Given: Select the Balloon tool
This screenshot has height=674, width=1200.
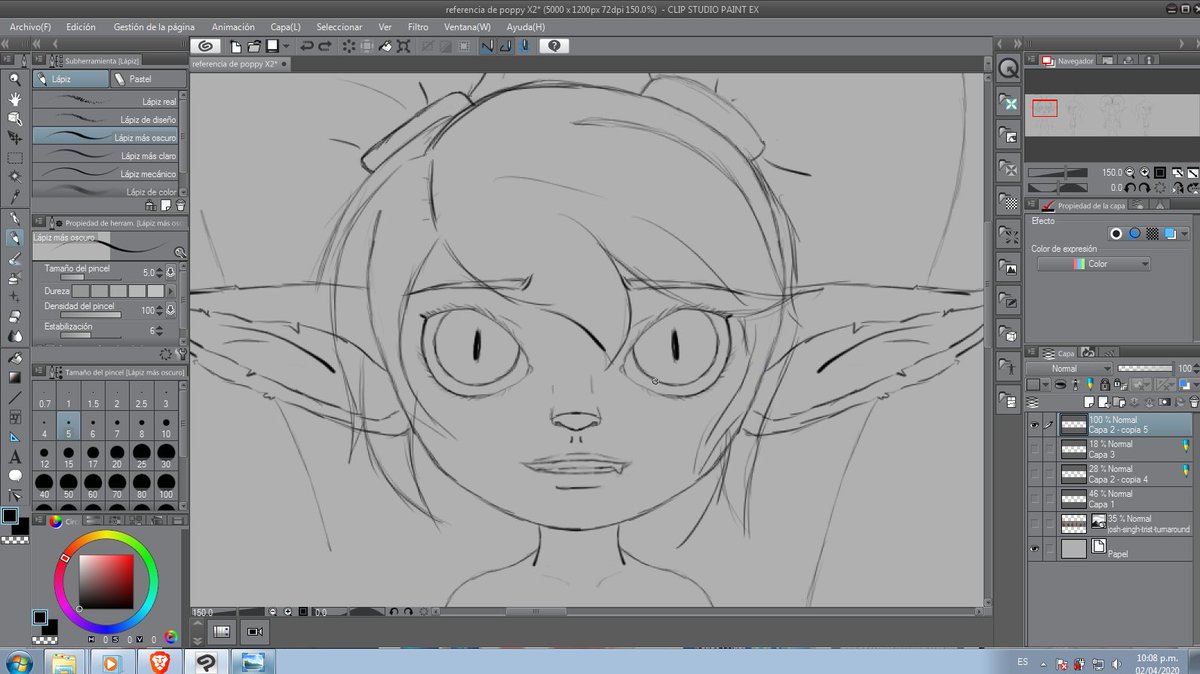Looking at the screenshot, I should pos(15,475).
